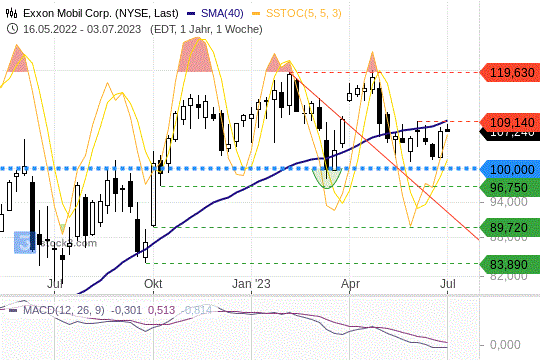Select the green 89,720 support tag

click(x=509, y=227)
